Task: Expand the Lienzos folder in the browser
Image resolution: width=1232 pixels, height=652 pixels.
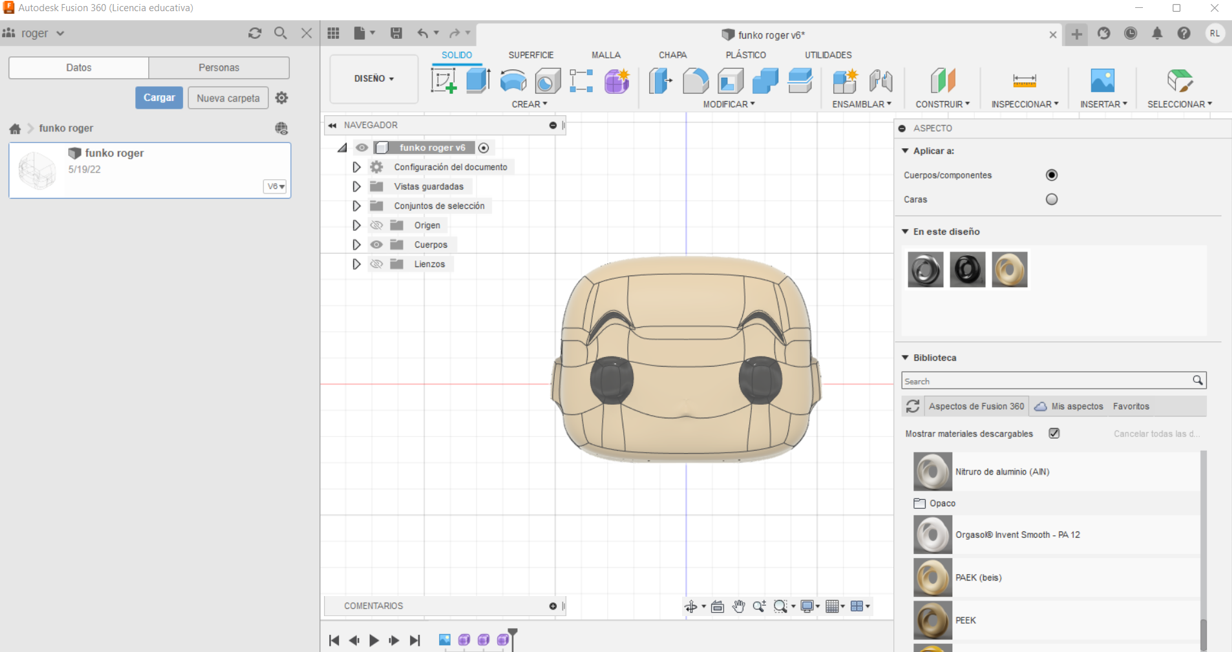Action: click(x=356, y=264)
